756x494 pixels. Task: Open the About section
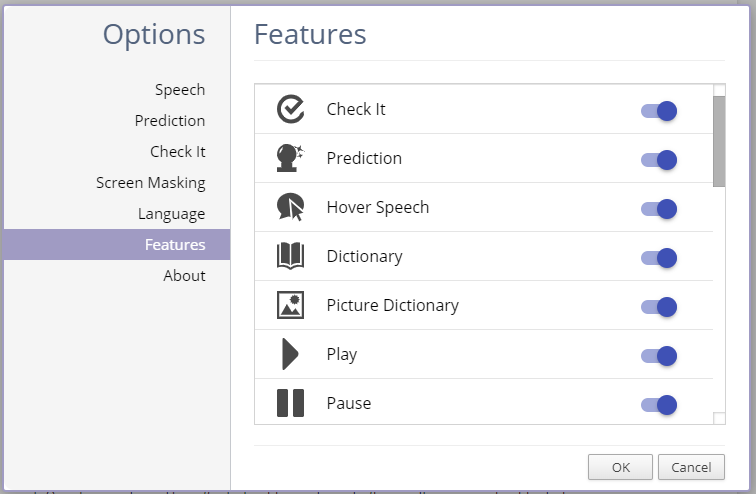tap(184, 276)
